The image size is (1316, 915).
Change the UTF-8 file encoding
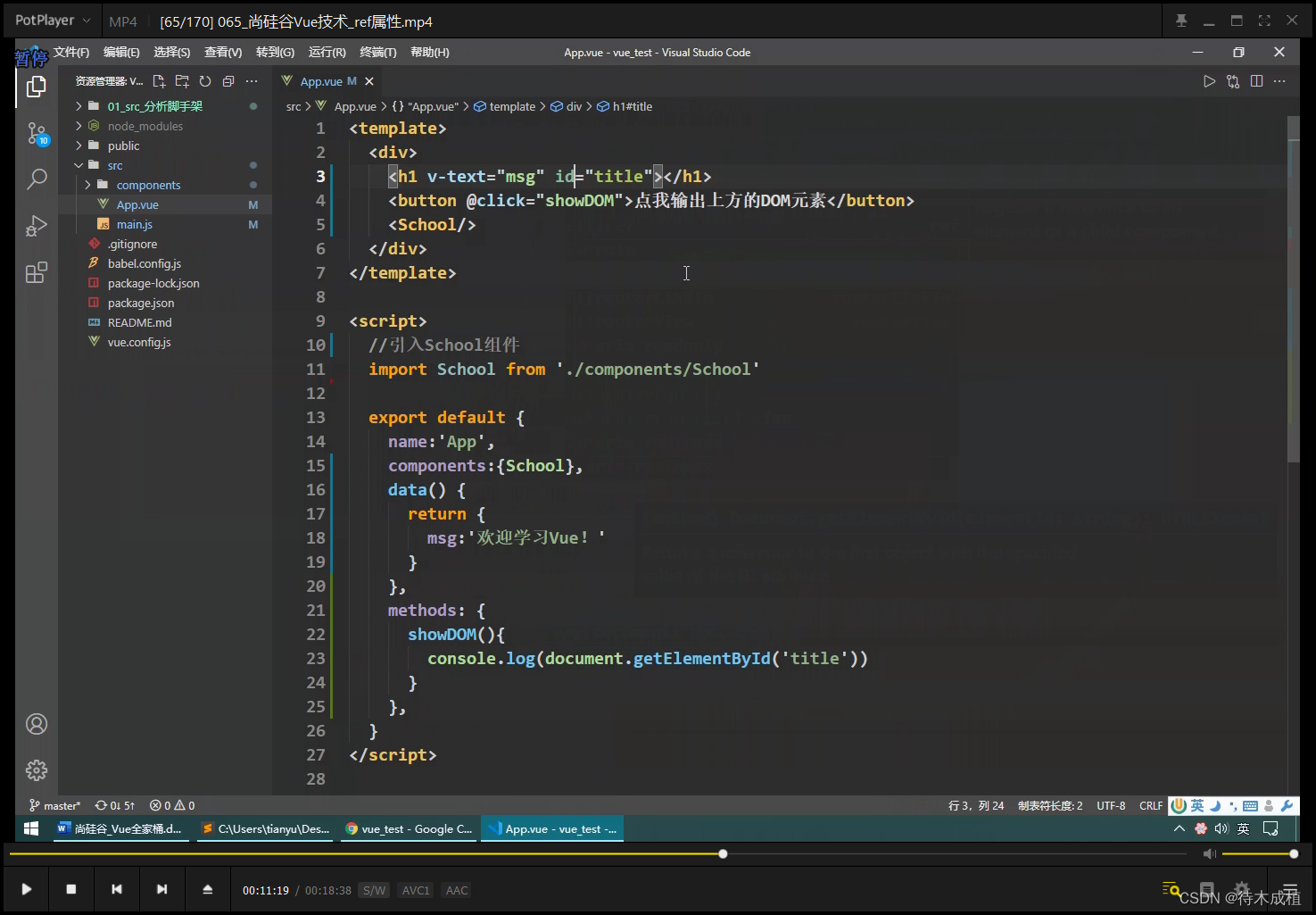(1111, 805)
